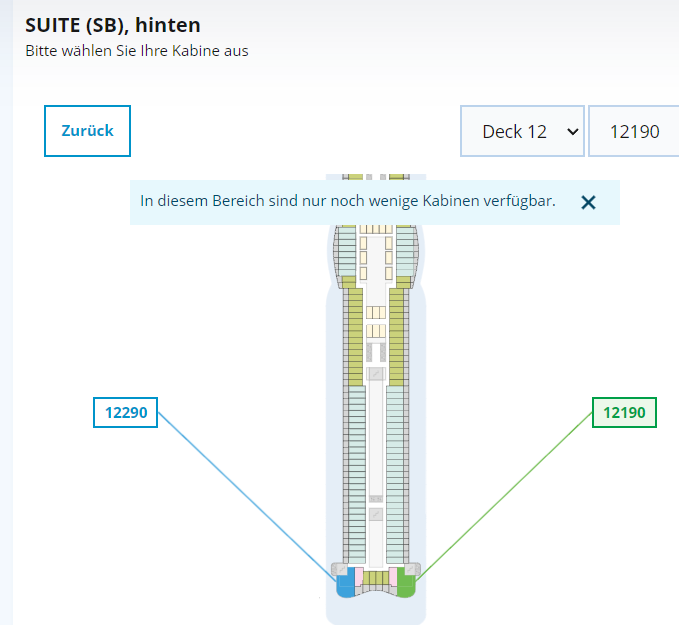679x625 pixels.
Task: Select cabin label 12190
Action: (624, 412)
